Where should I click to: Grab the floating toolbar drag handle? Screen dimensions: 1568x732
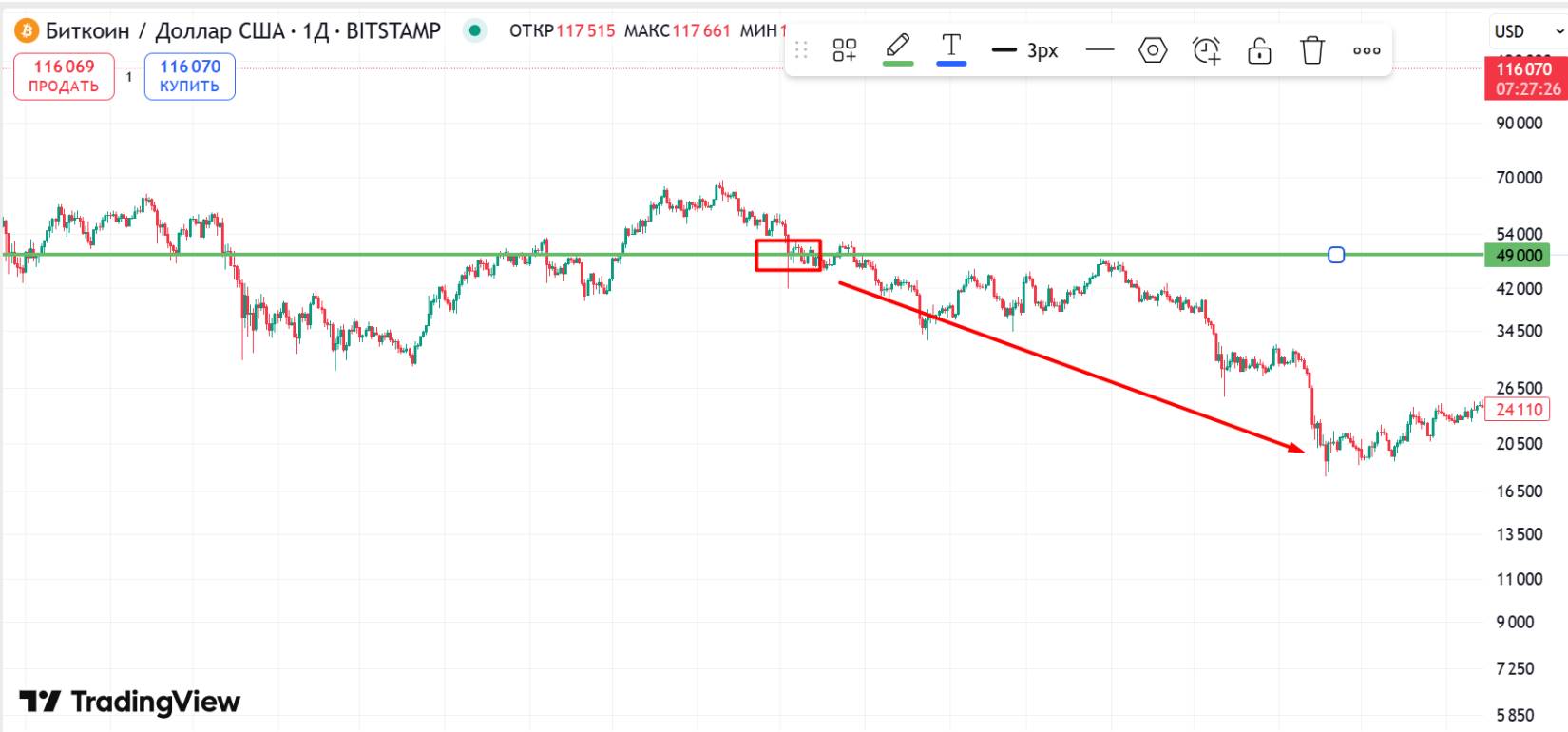pyautogui.click(x=801, y=50)
